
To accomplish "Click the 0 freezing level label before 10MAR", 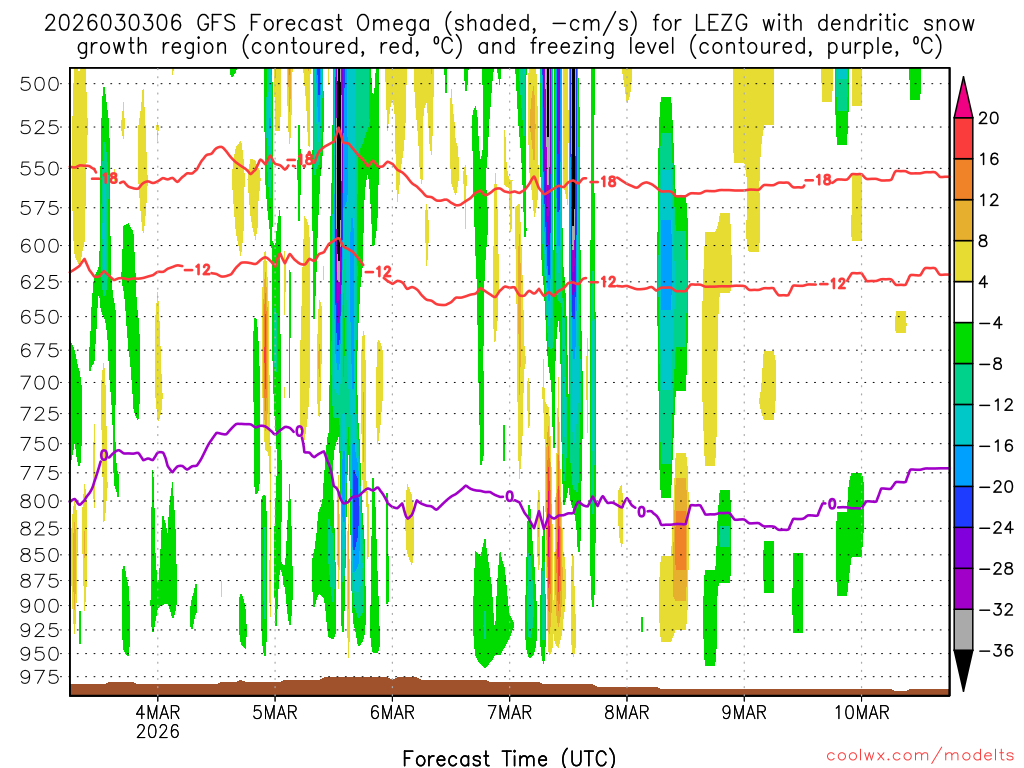I will coord(831,504).
